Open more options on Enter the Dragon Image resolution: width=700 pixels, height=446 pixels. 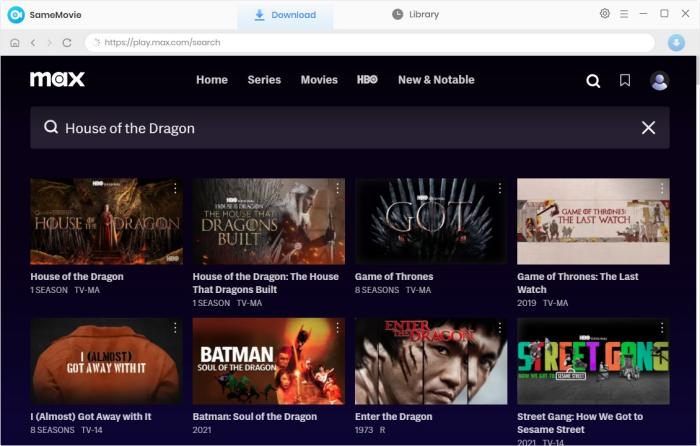coord(499,328)
